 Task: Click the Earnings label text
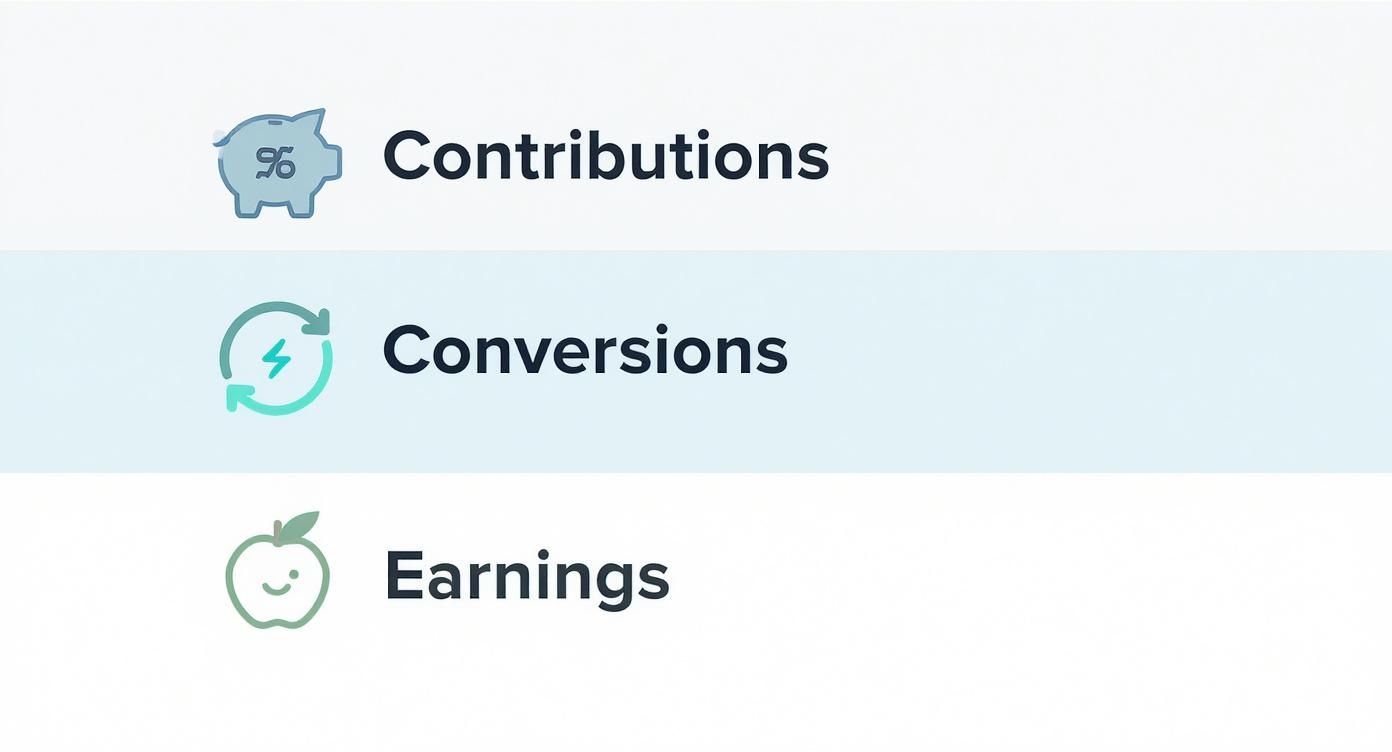(529, 575)
